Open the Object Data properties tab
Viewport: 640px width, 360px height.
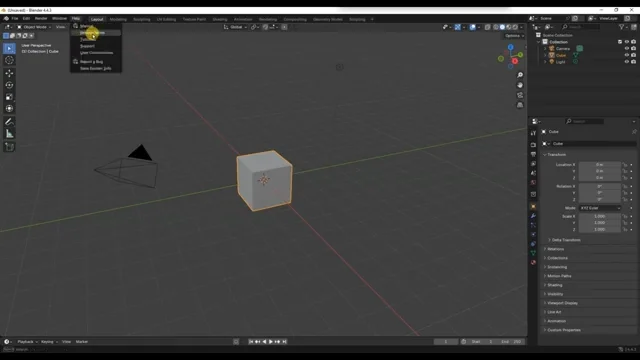tap(533, 253)
